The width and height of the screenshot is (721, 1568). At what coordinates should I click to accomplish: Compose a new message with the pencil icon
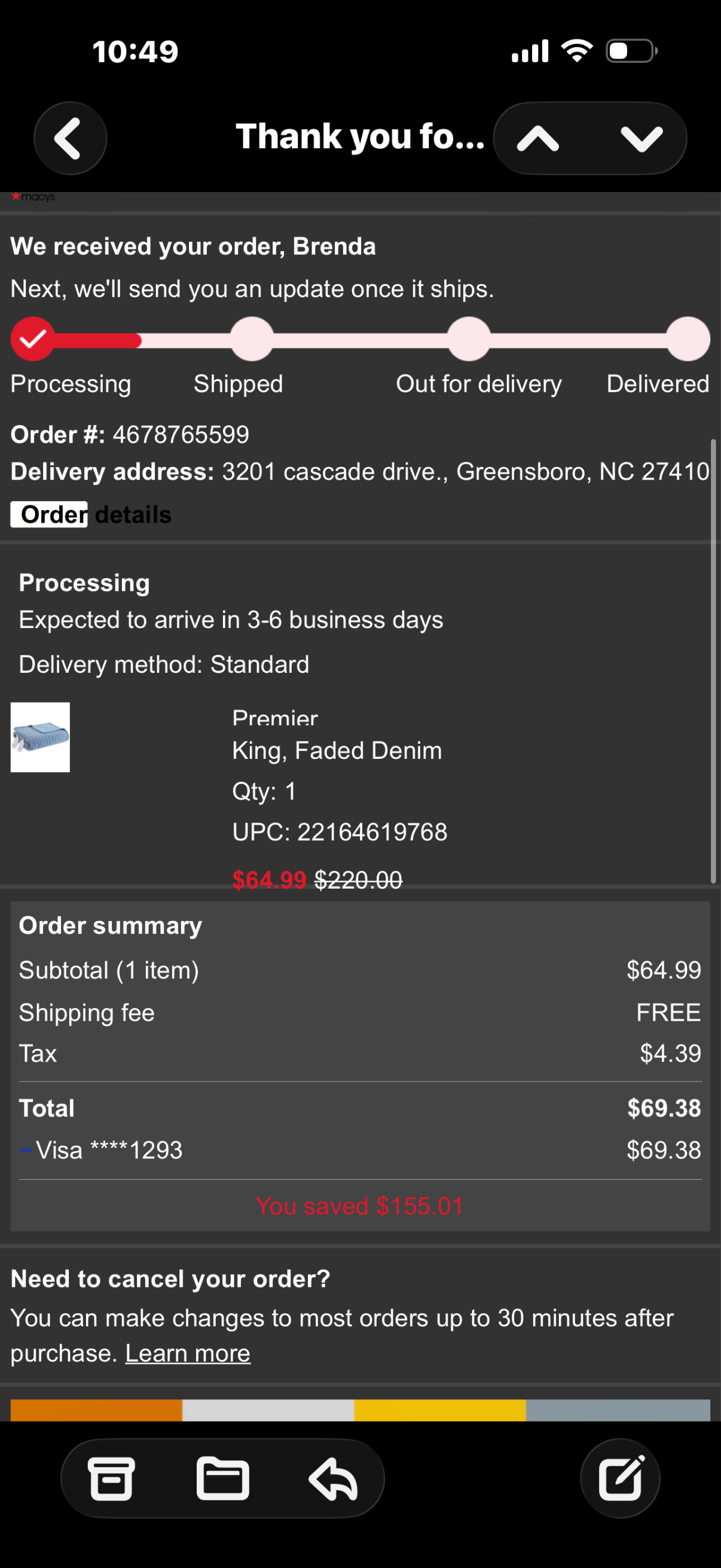click(620, 1478)
